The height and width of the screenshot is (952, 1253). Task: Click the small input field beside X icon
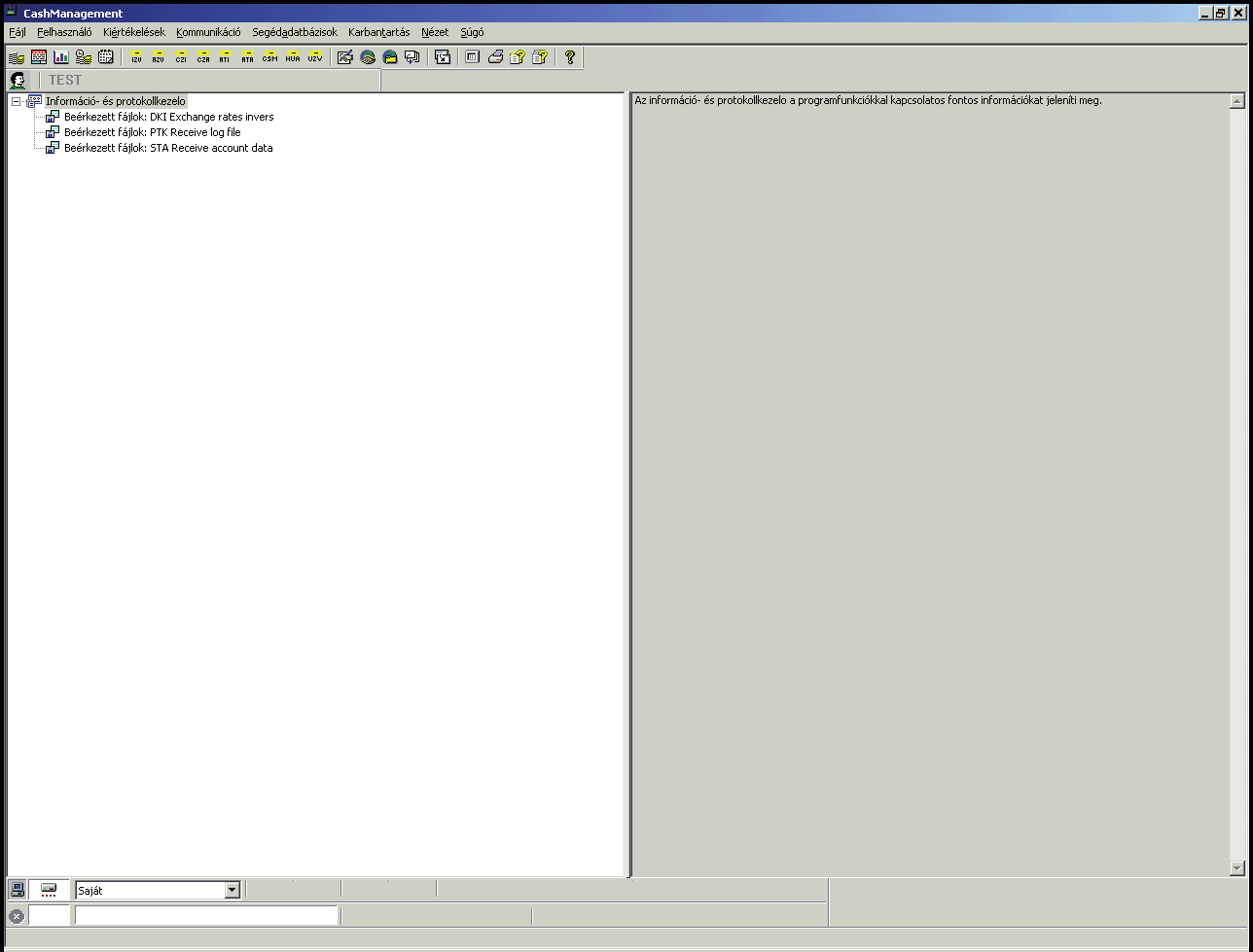point(50,915)
